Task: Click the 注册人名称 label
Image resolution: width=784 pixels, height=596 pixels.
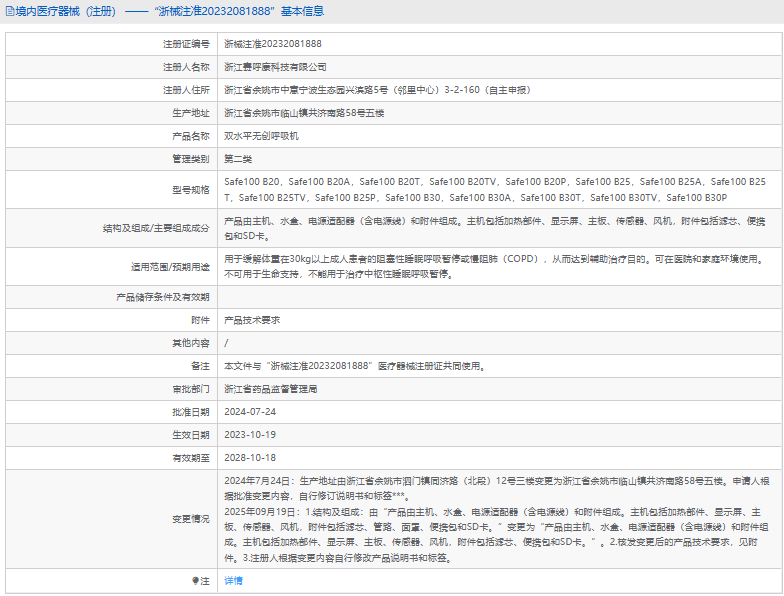Action: [186, 67]
